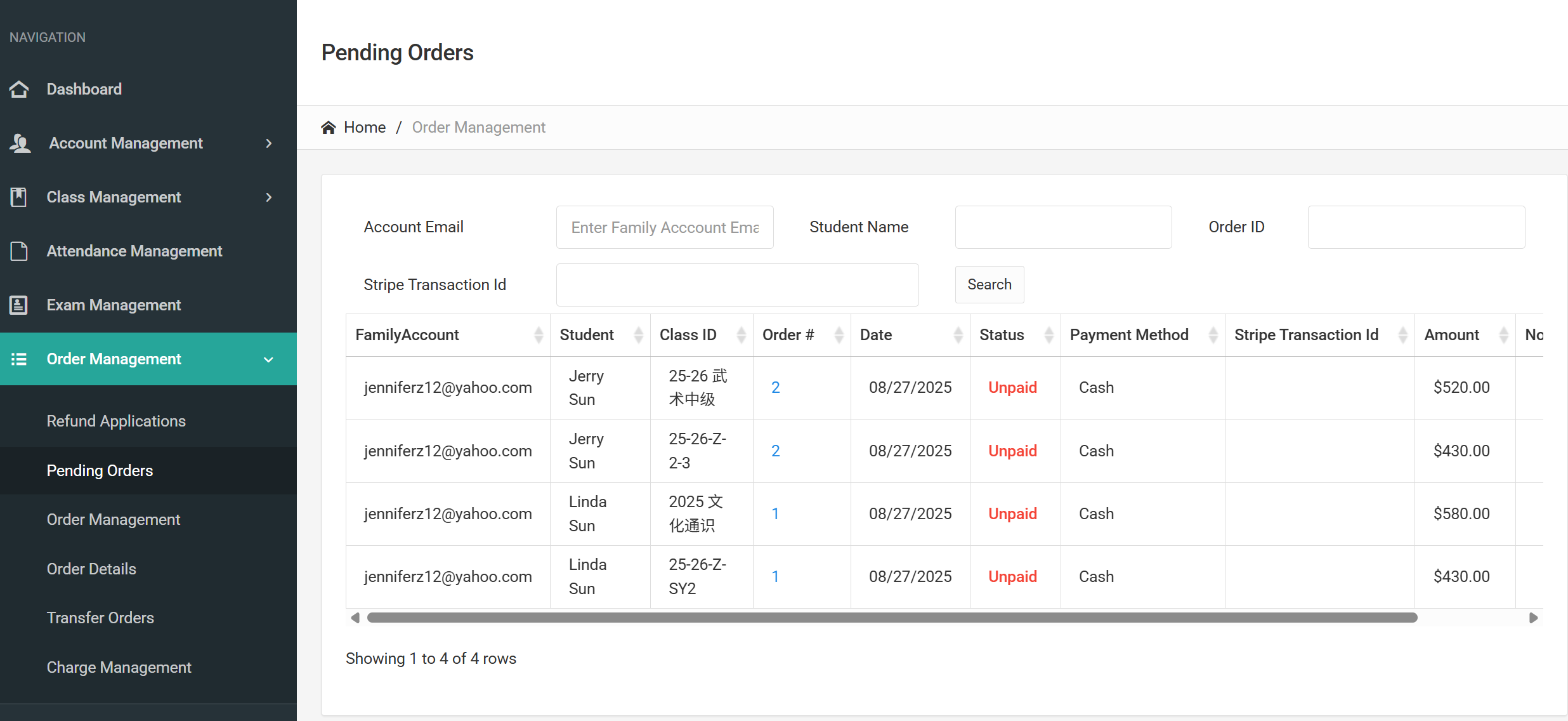The height and width of the screenshot is (721, 1568).
Task: Expand the Class Management submenu chevron
Action: coord(269,197)
